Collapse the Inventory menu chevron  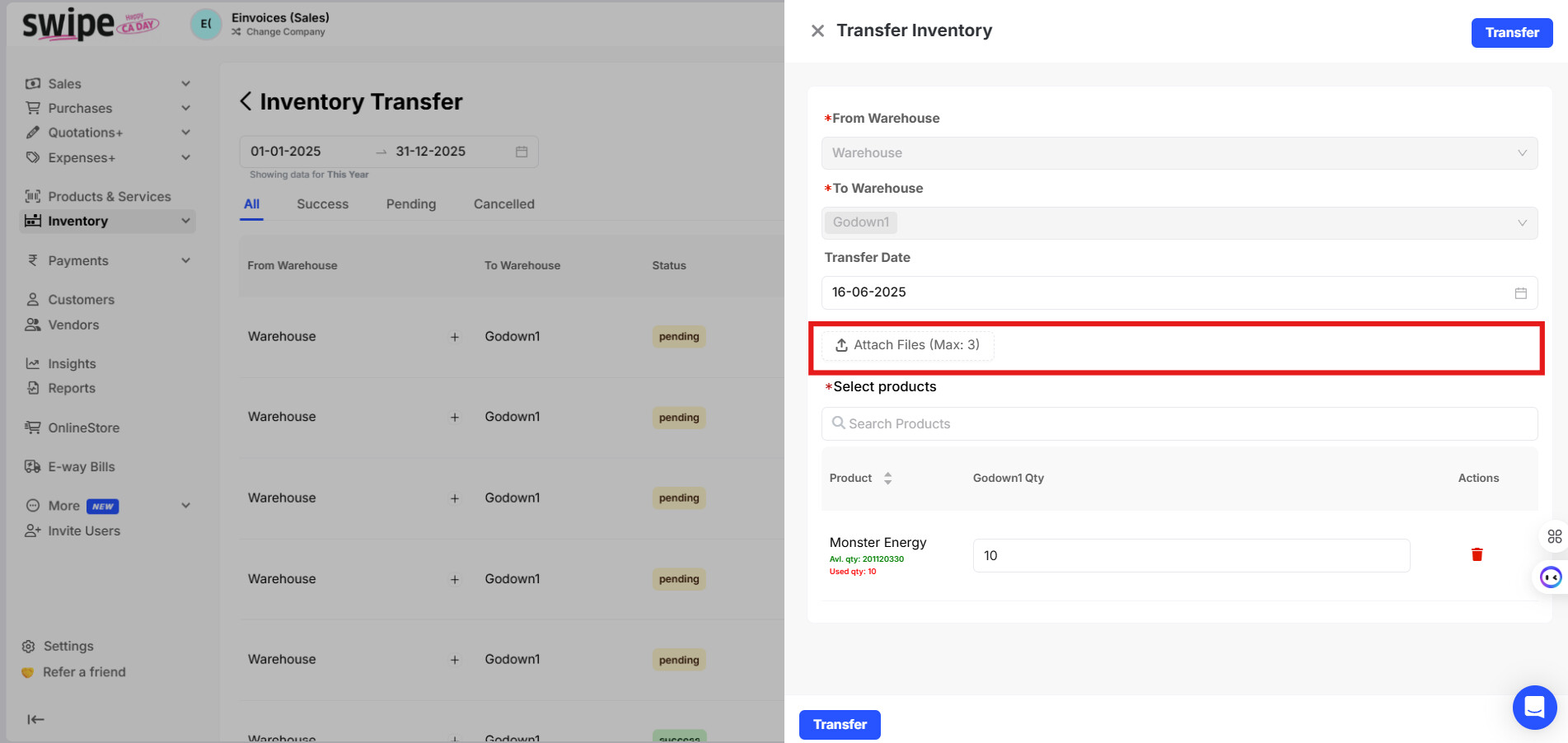[186, 221]
